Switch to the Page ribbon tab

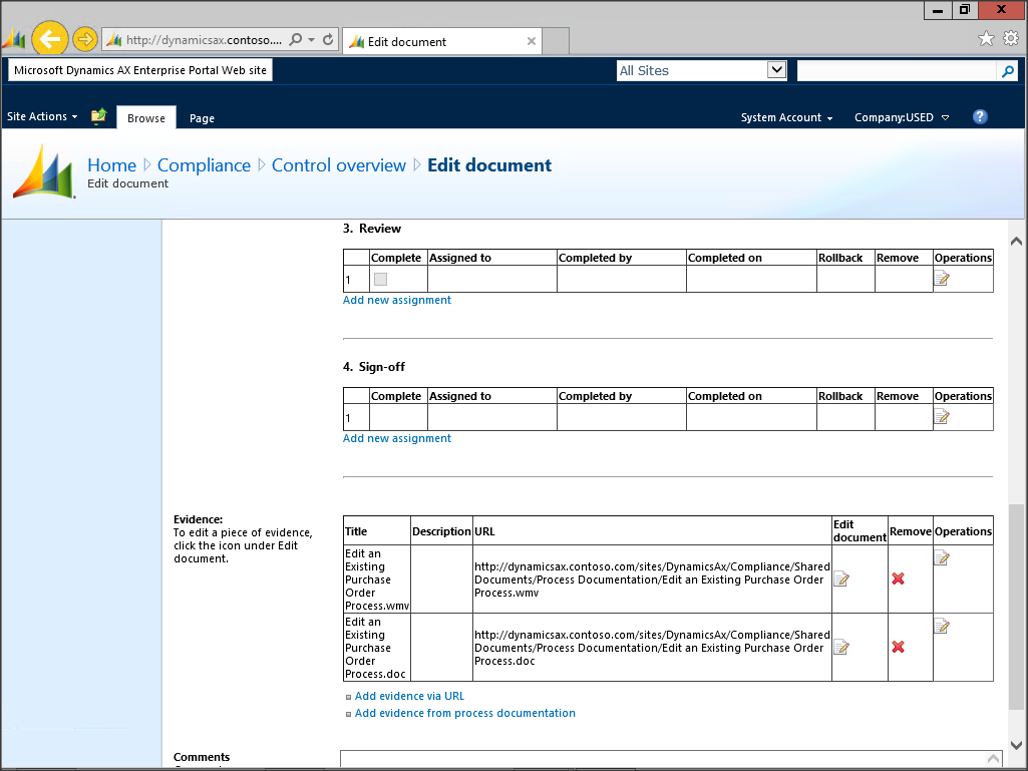[202, 118]
